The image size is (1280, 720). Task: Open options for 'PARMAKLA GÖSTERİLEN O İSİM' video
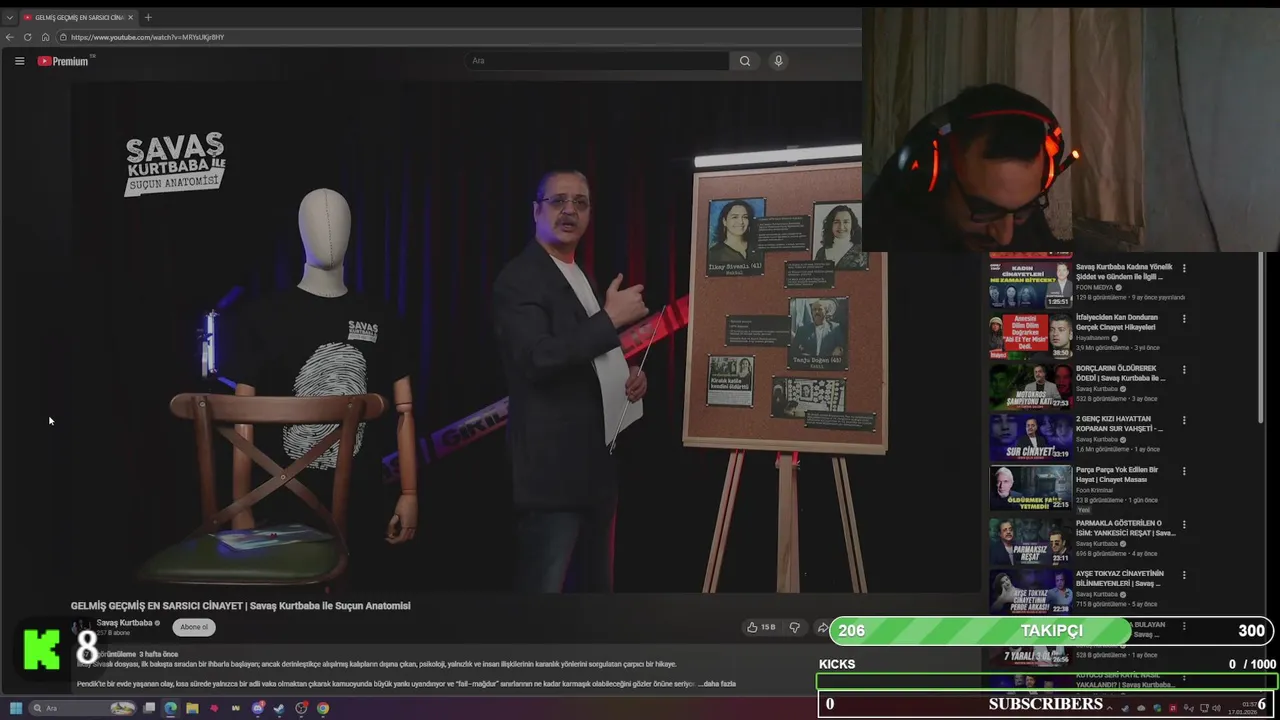point(1184,524)
